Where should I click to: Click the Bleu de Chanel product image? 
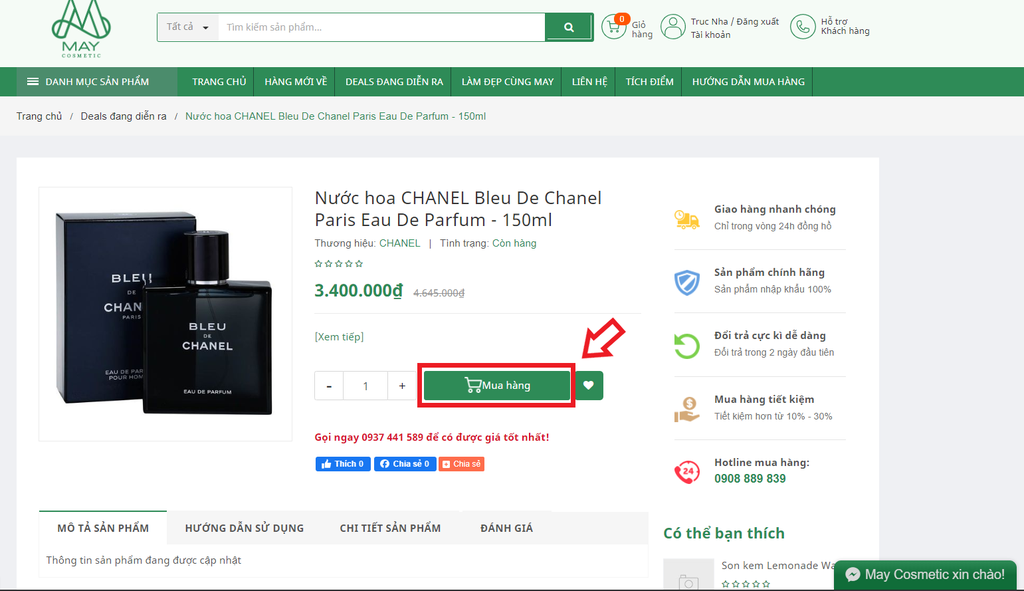(x=165, y=314)
